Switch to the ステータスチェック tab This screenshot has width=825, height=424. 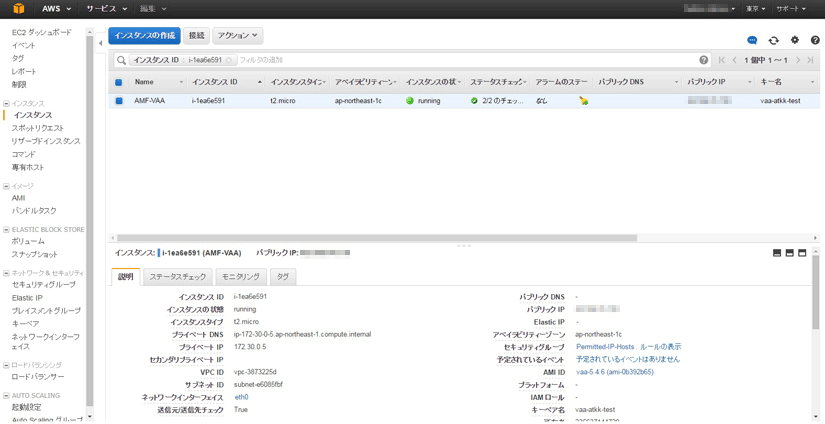point(178,277)
